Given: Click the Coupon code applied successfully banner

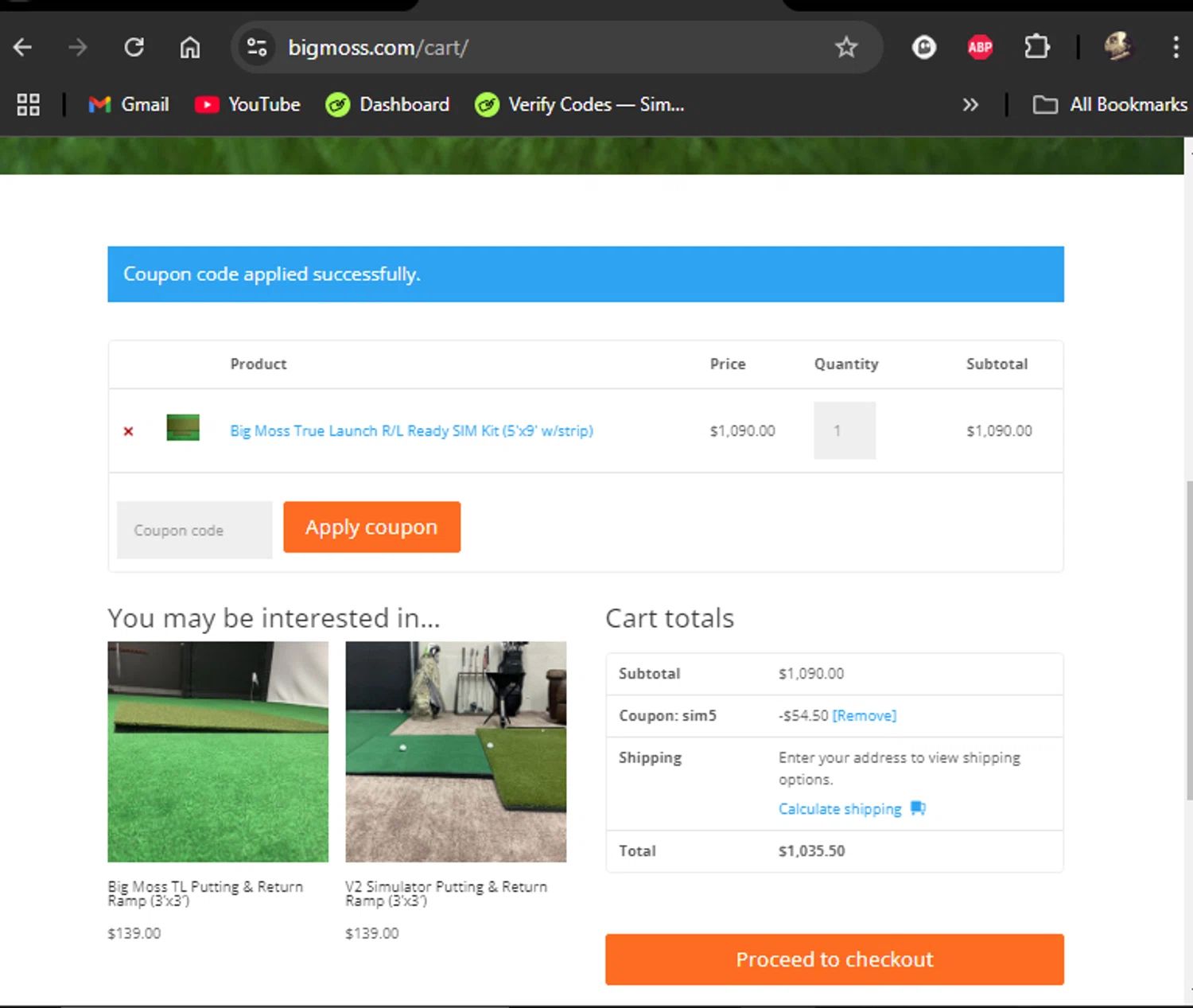Looking at the screenshot, I should tap(585, 274).
